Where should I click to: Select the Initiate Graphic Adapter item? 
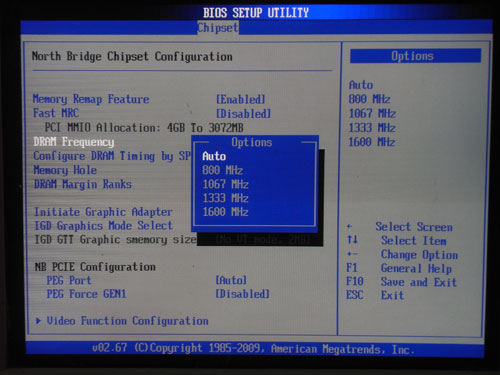coord(103,212)
